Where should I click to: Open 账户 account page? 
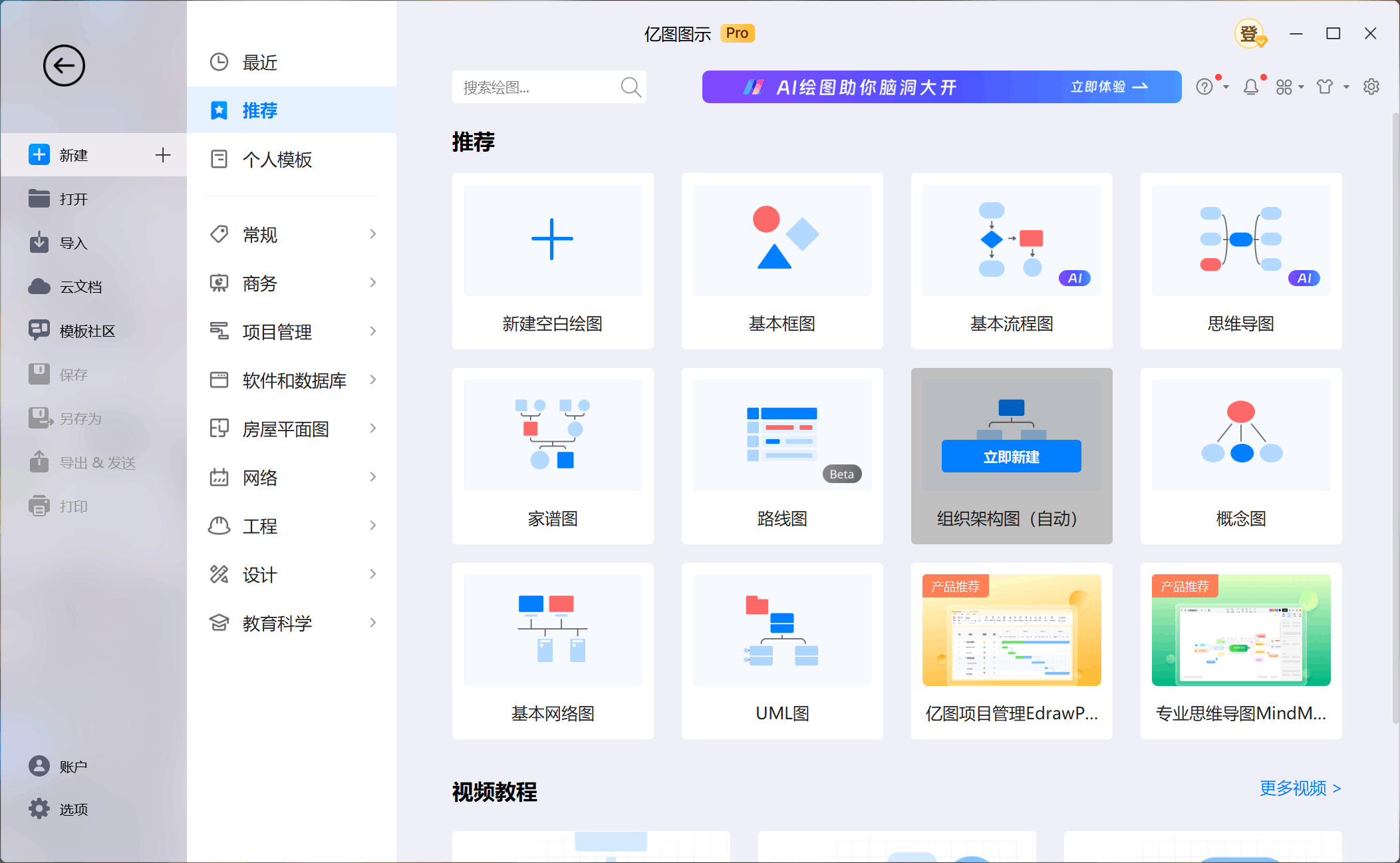93,767
